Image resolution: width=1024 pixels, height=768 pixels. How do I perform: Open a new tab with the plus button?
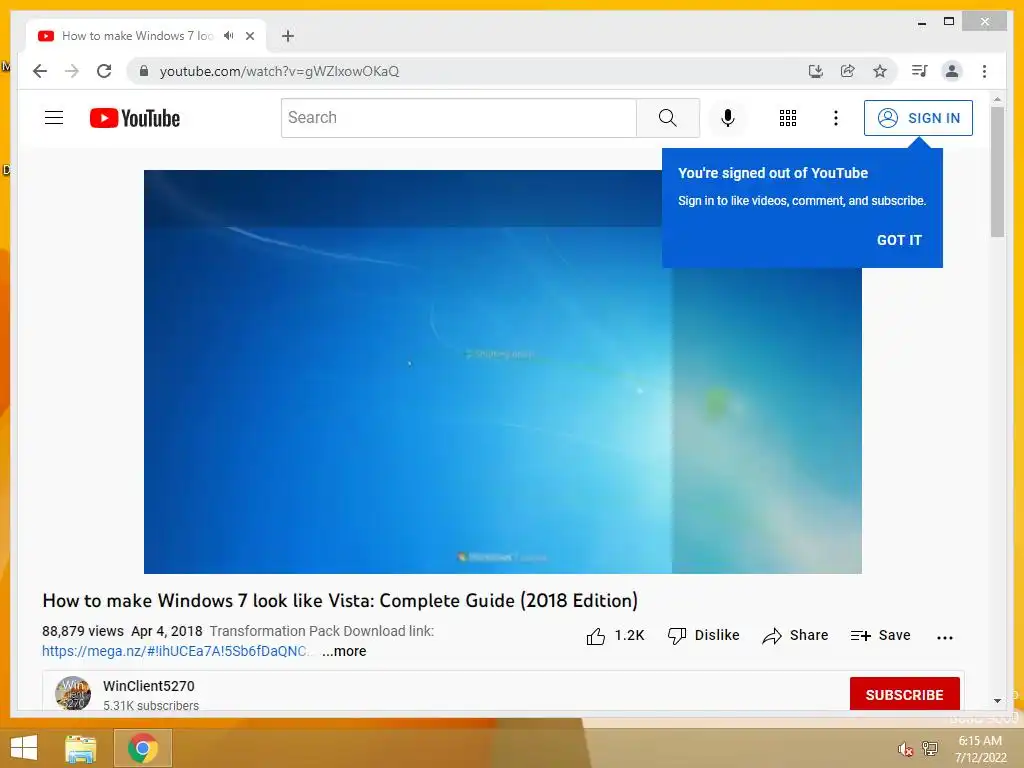pos(288,36)
